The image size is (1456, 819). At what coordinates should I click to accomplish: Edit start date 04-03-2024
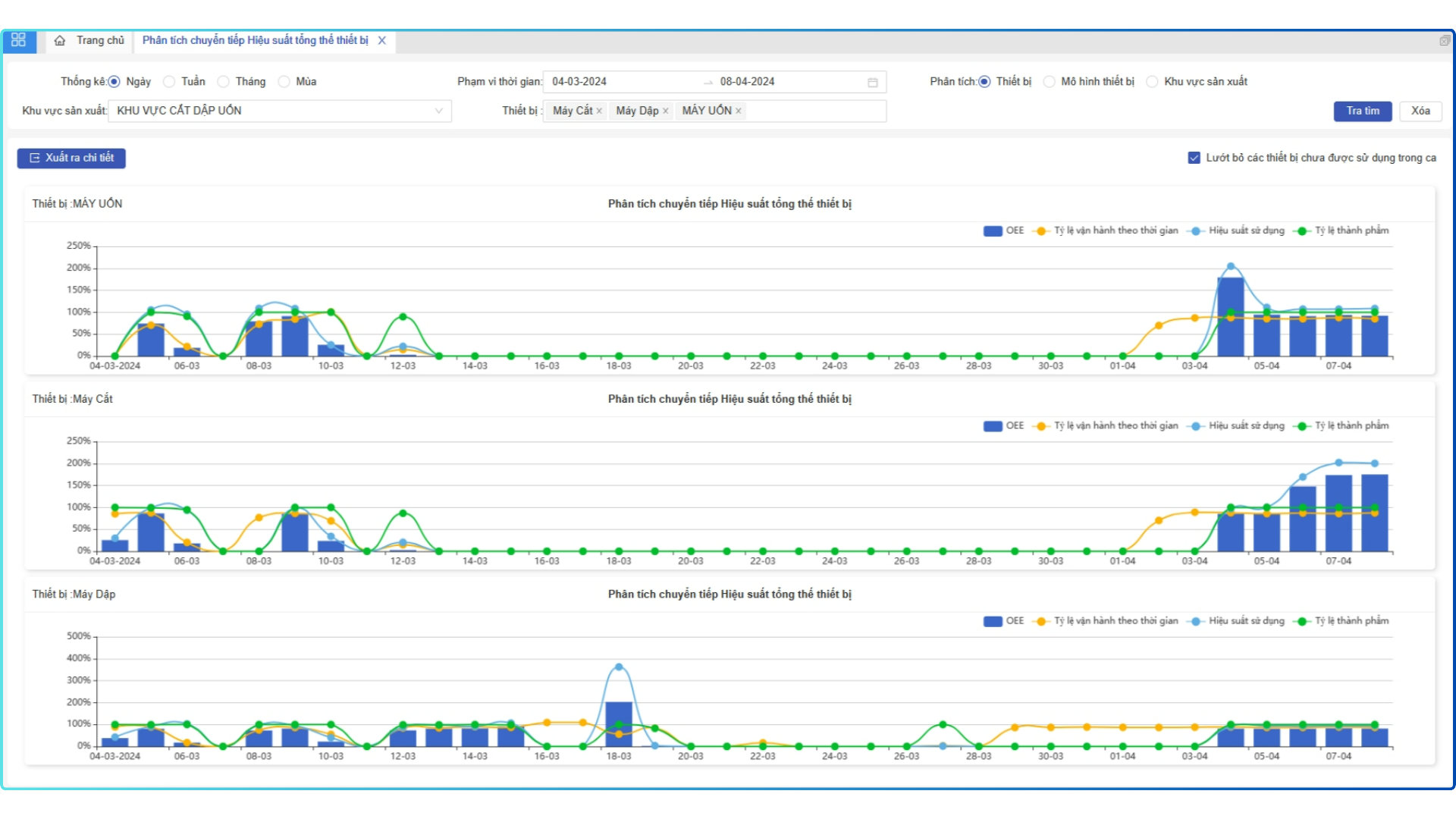579,82
